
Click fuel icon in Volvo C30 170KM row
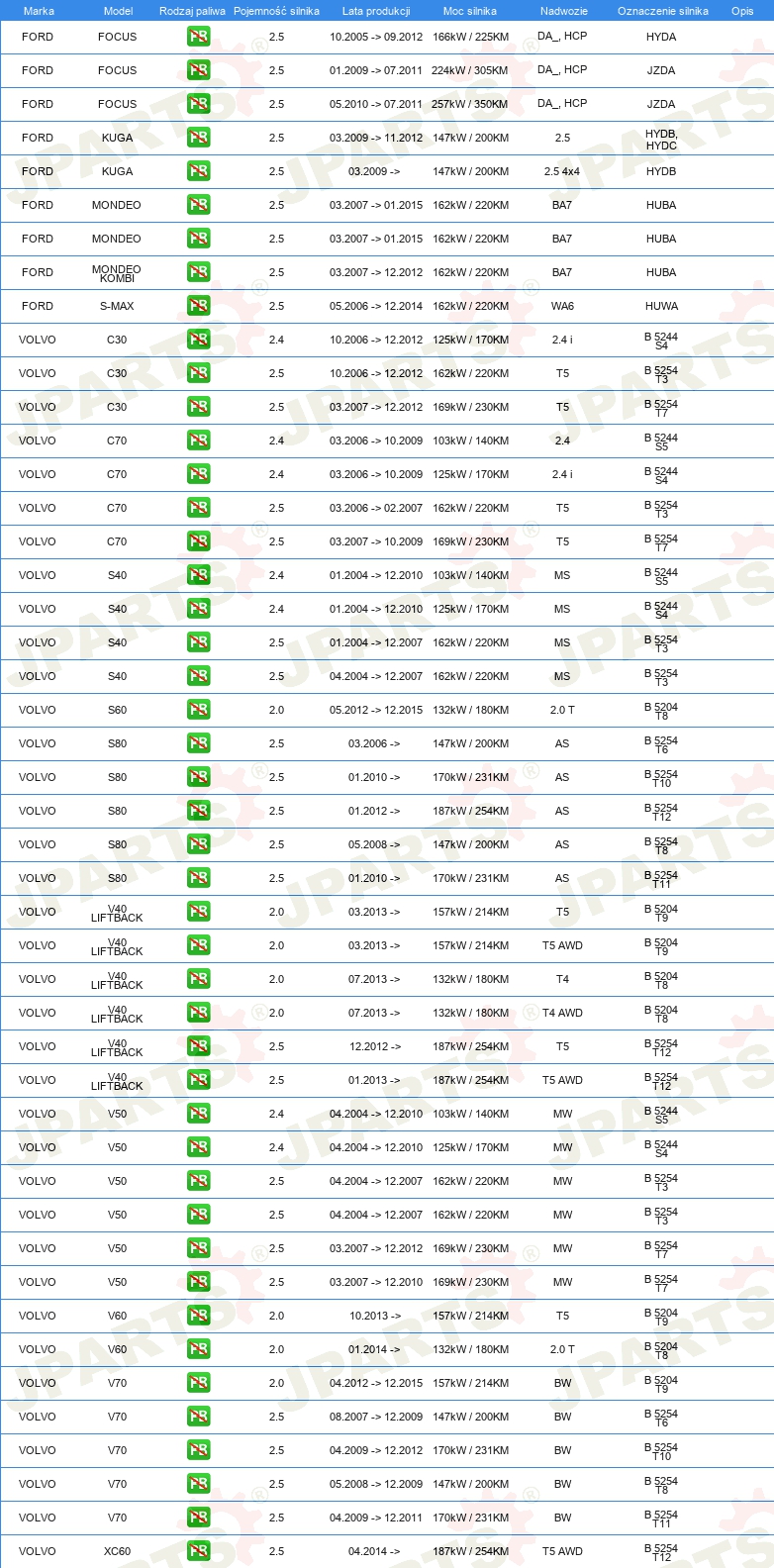point(198,340)
